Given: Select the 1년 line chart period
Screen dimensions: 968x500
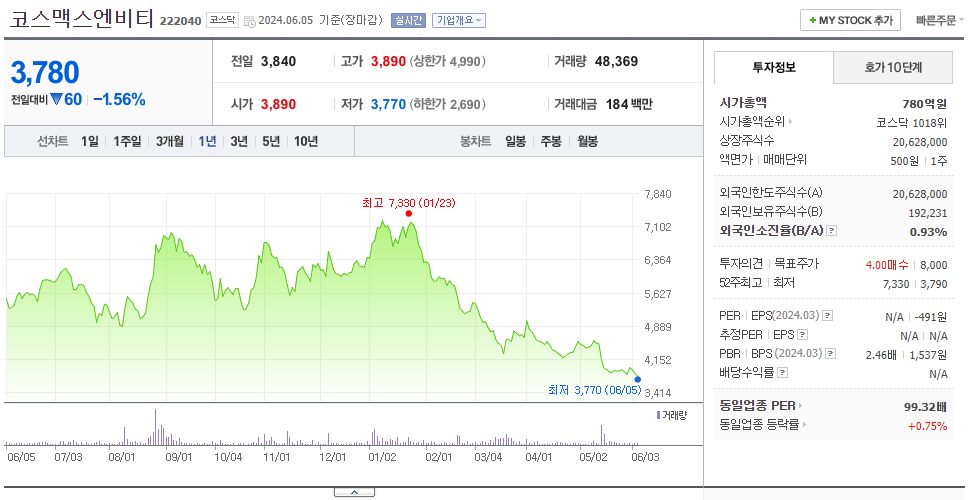Looking at the screenshot, I should tap(207, 141).
